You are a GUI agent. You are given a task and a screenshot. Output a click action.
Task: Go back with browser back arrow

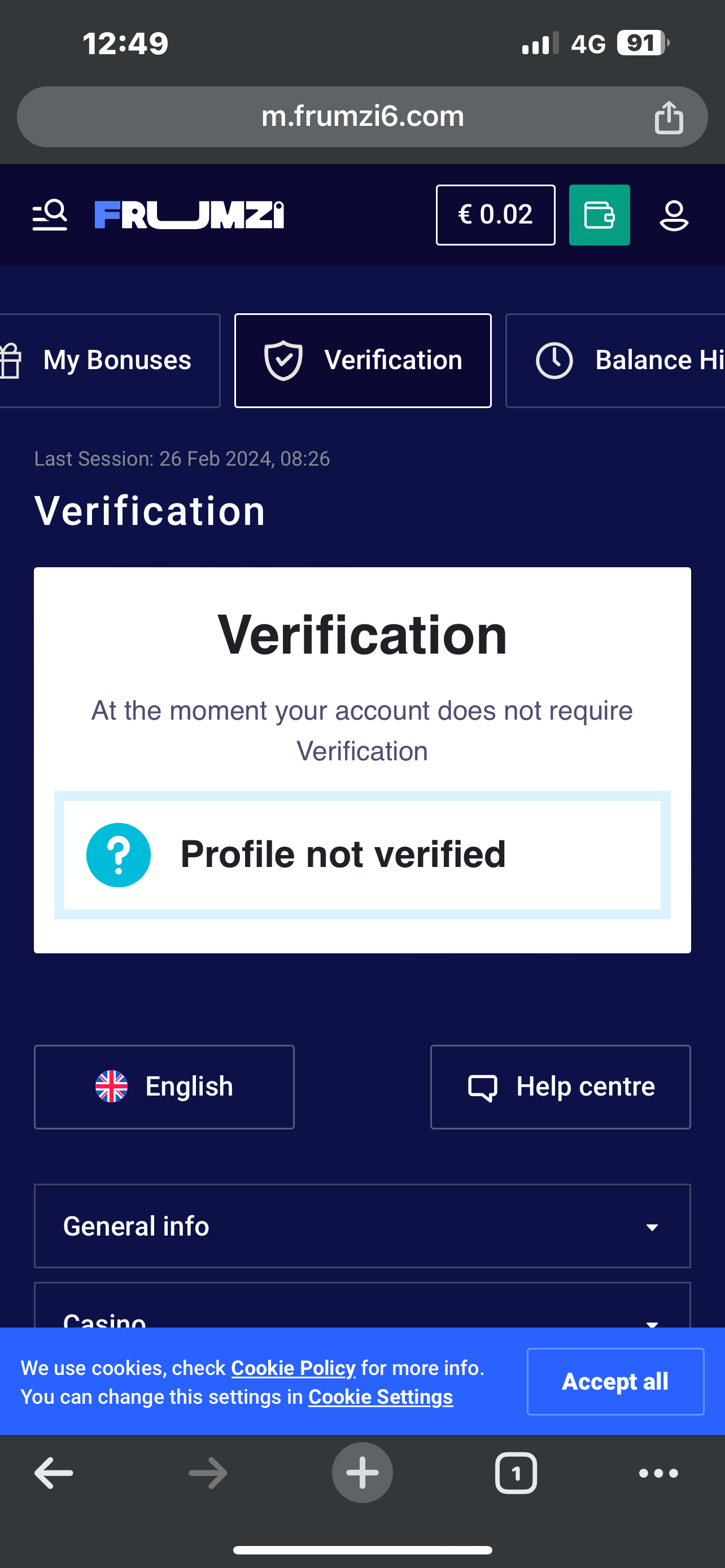(x=54, y=1473)
